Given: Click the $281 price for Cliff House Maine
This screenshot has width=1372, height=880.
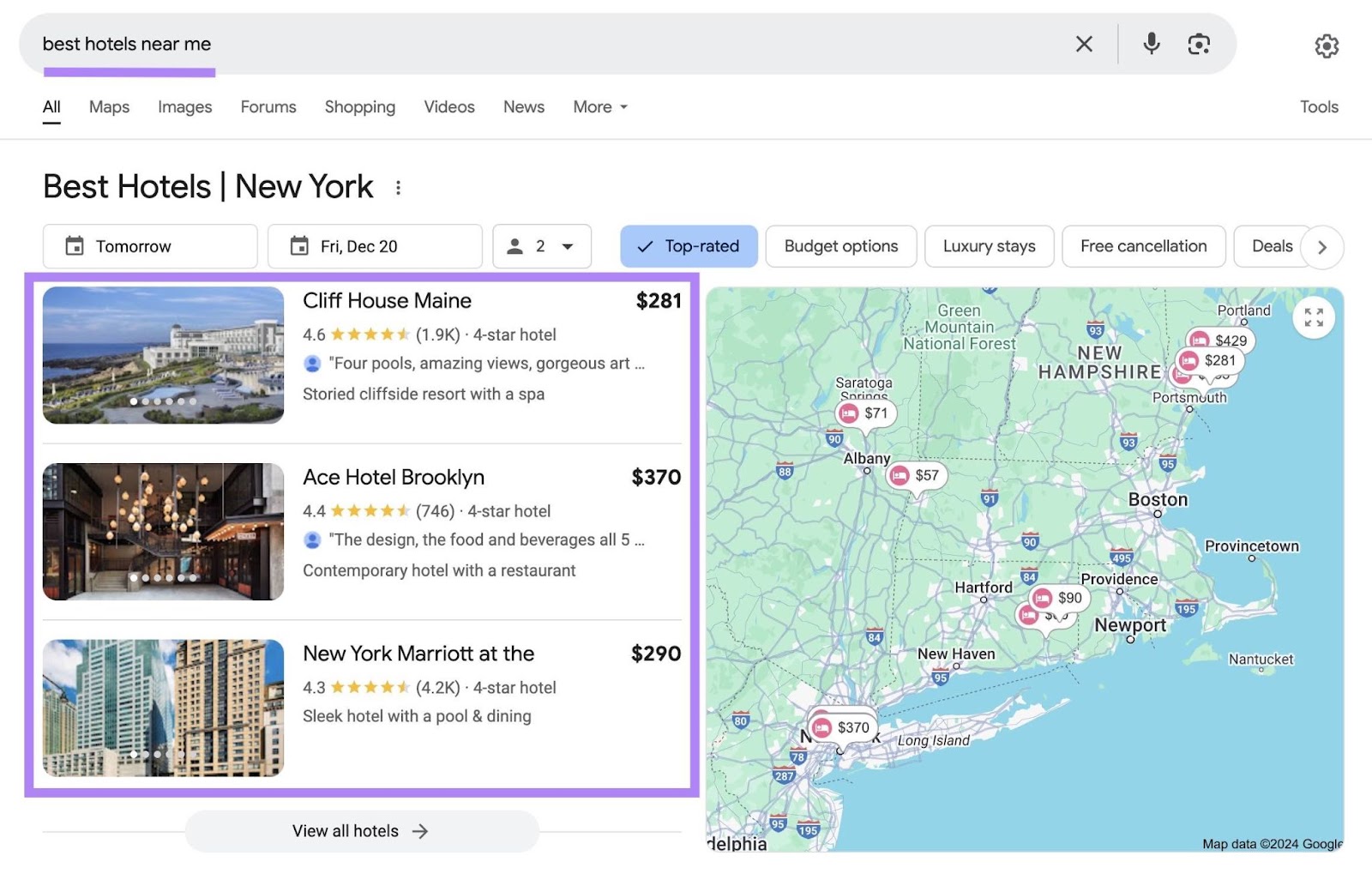Looking at the screenshot, I should click(x=659, y=301).
